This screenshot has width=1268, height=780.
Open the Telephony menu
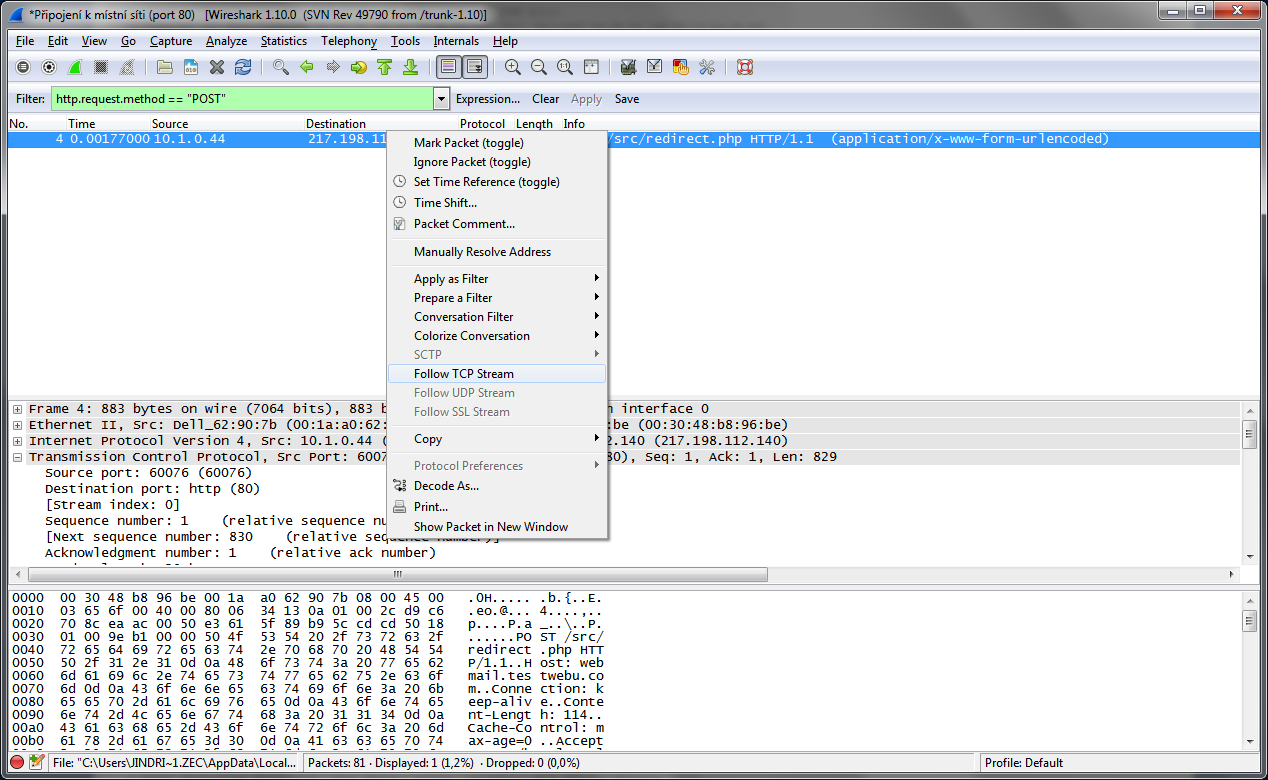349,41
